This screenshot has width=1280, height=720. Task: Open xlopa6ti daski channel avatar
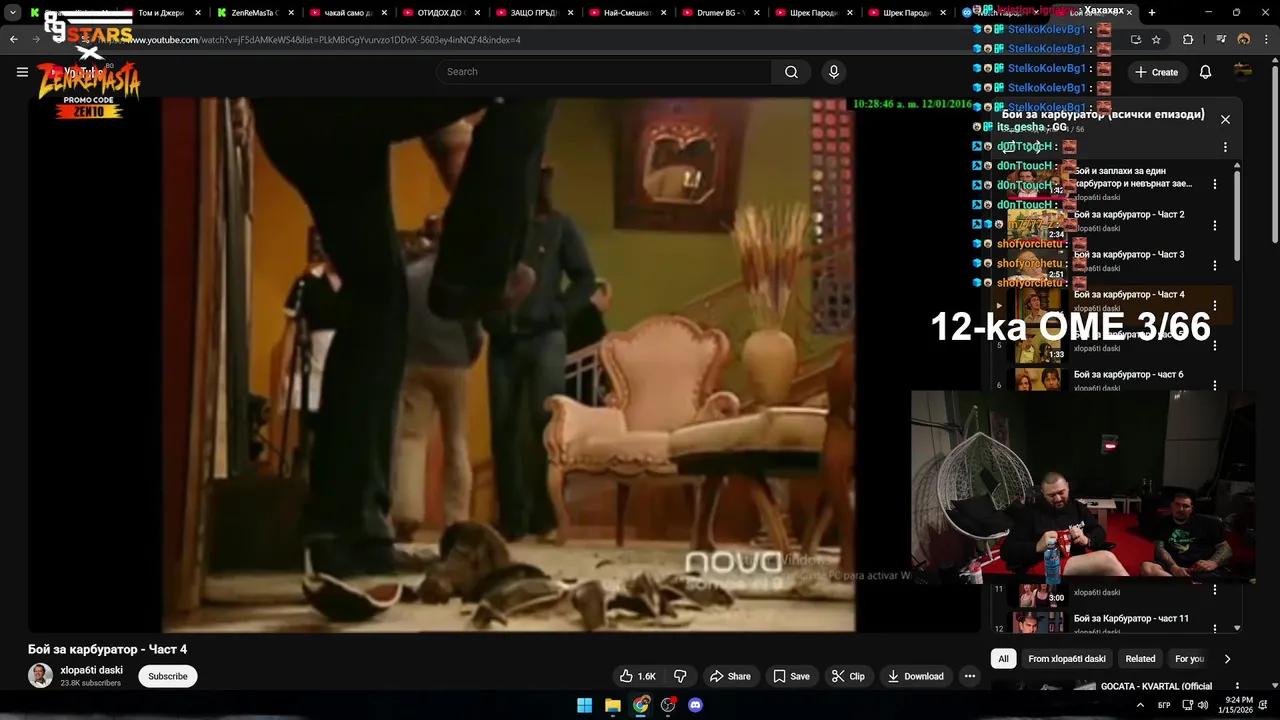tap(40, 676)
